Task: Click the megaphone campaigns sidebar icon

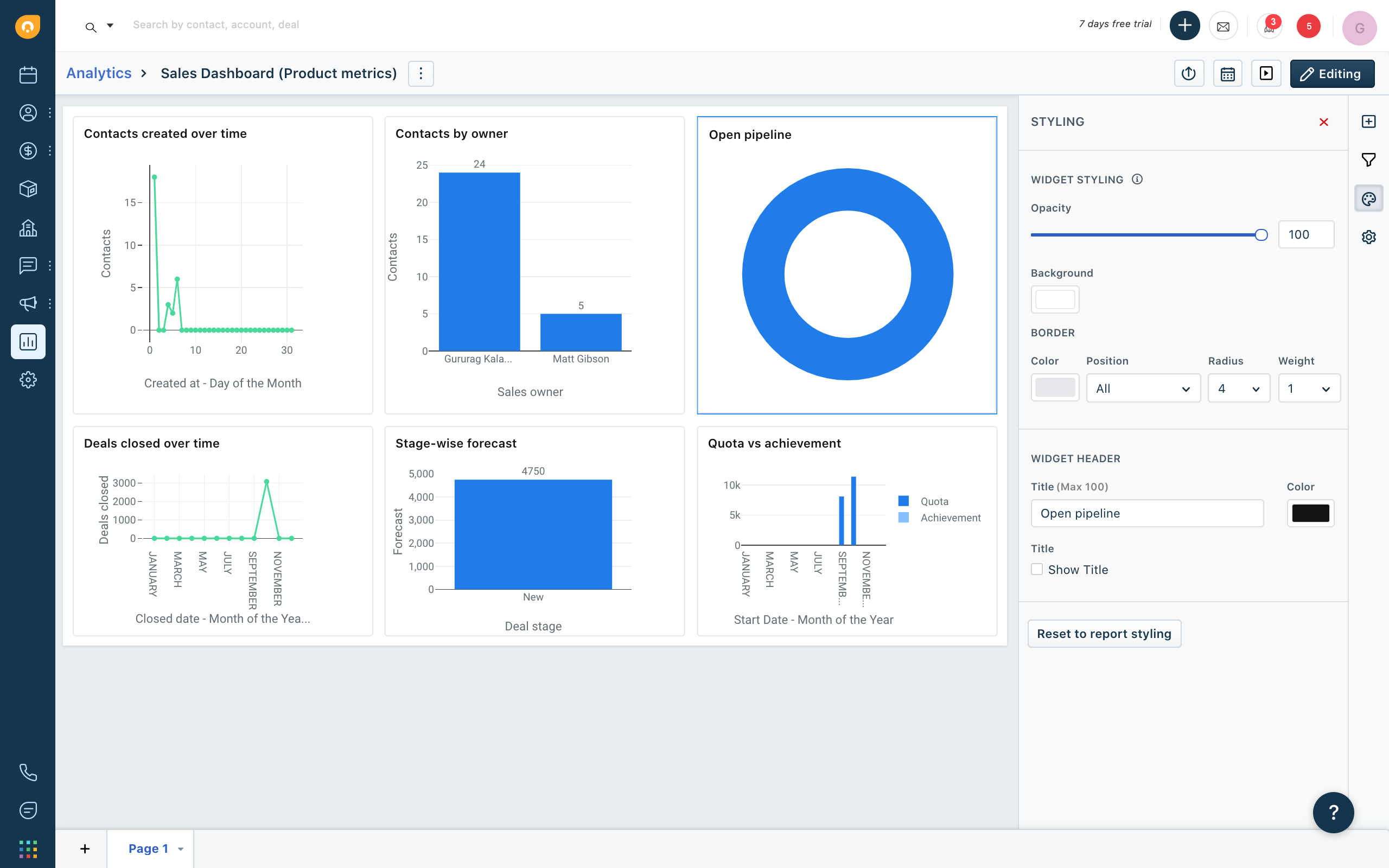Action: [x=28, y=303]
